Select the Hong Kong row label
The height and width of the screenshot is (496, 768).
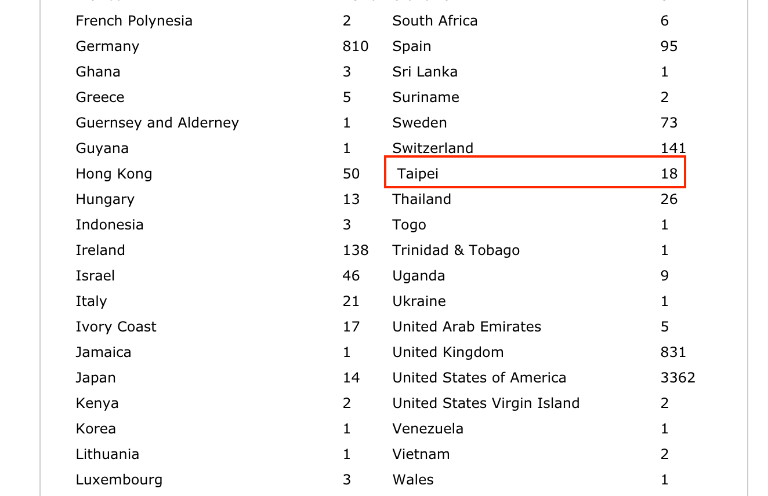(114, 174)
